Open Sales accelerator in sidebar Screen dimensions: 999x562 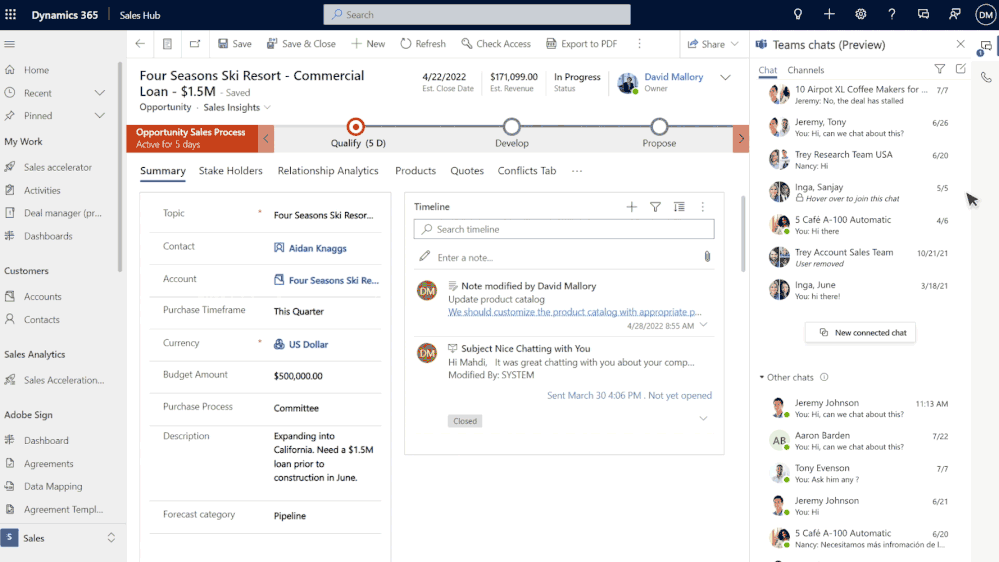click(x=58, y=168)
